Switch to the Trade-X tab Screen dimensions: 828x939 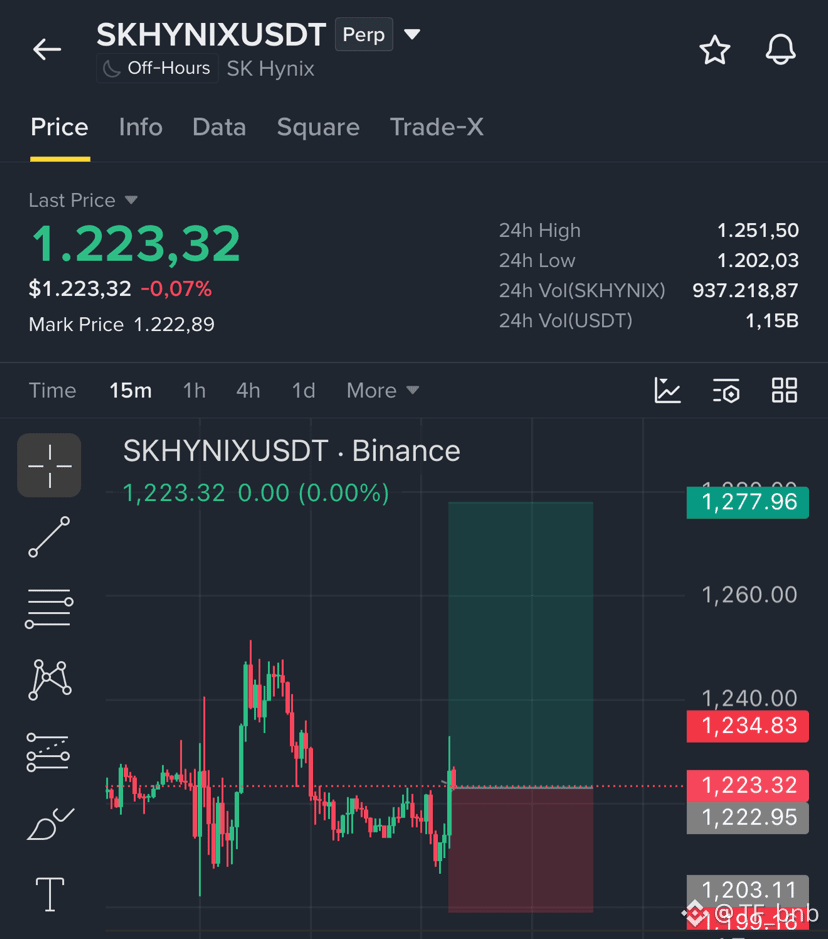click(x=436, y=127)
